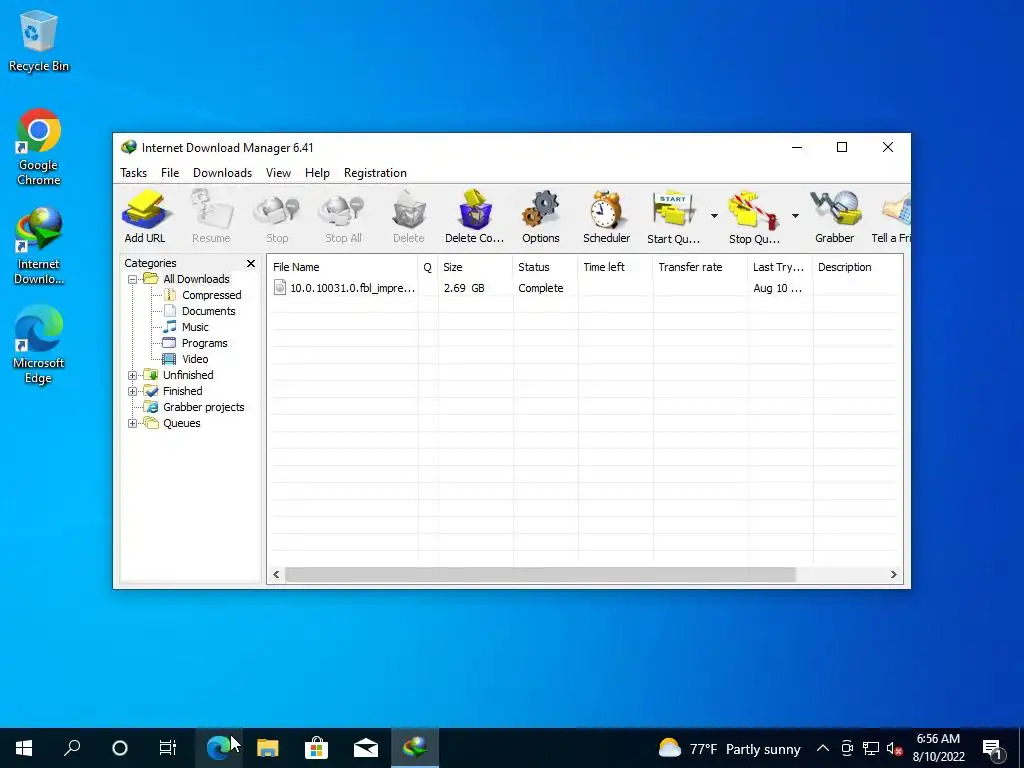Sort by the Size column header
The width and height of the screenshot is (1024, 768).
(475, 267)
